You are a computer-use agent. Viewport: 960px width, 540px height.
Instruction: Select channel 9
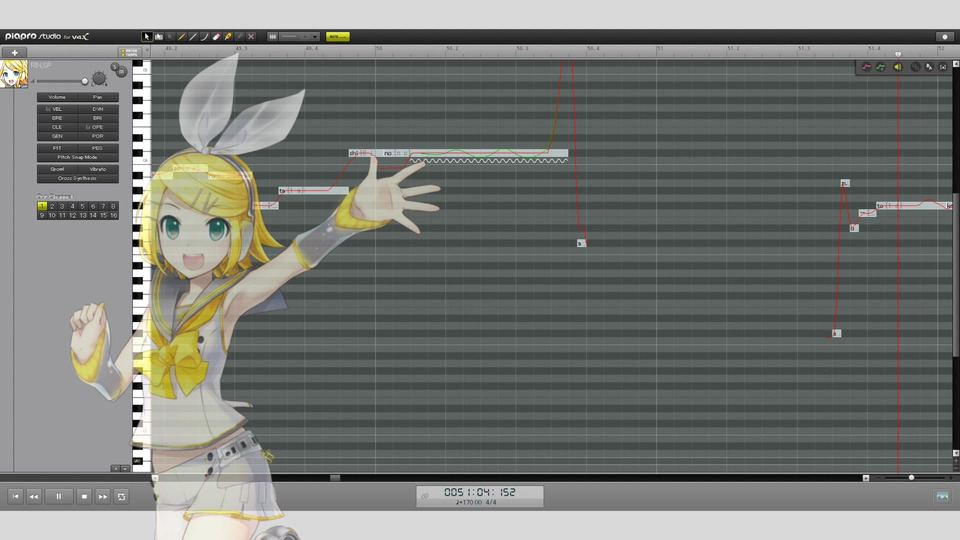tap(42, 216)
